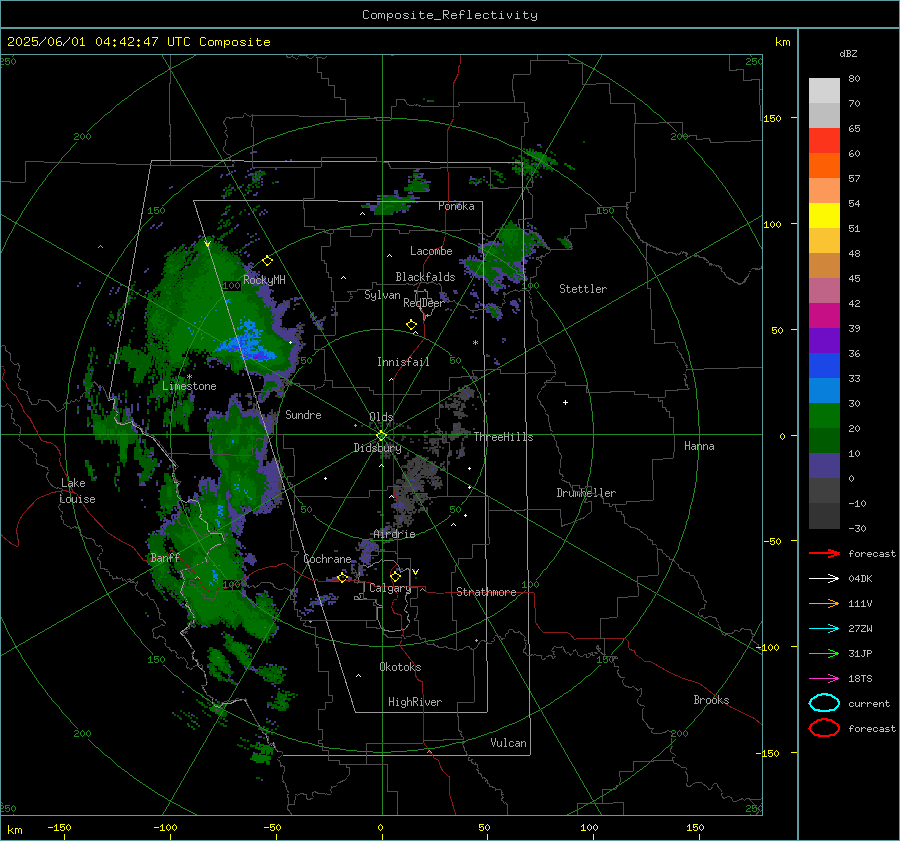
Task: Click the Airdrie label on the map
Action: point(394,534)
